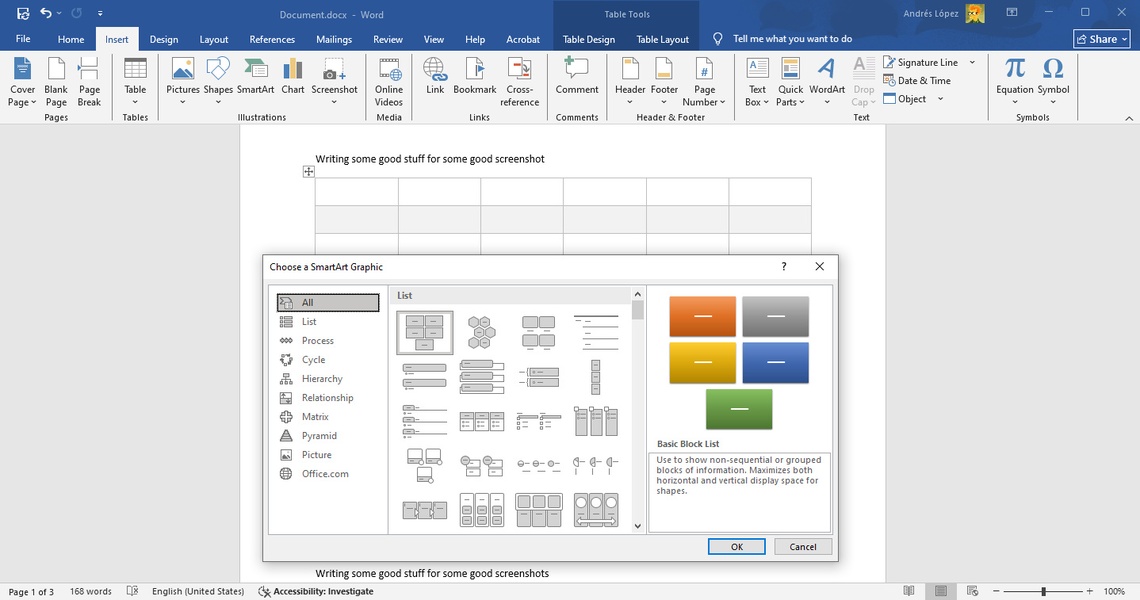Viewport: 1140px width, 600px height.
Task: Click the zoom slider in the status bar
Action: coord(1043,592)
